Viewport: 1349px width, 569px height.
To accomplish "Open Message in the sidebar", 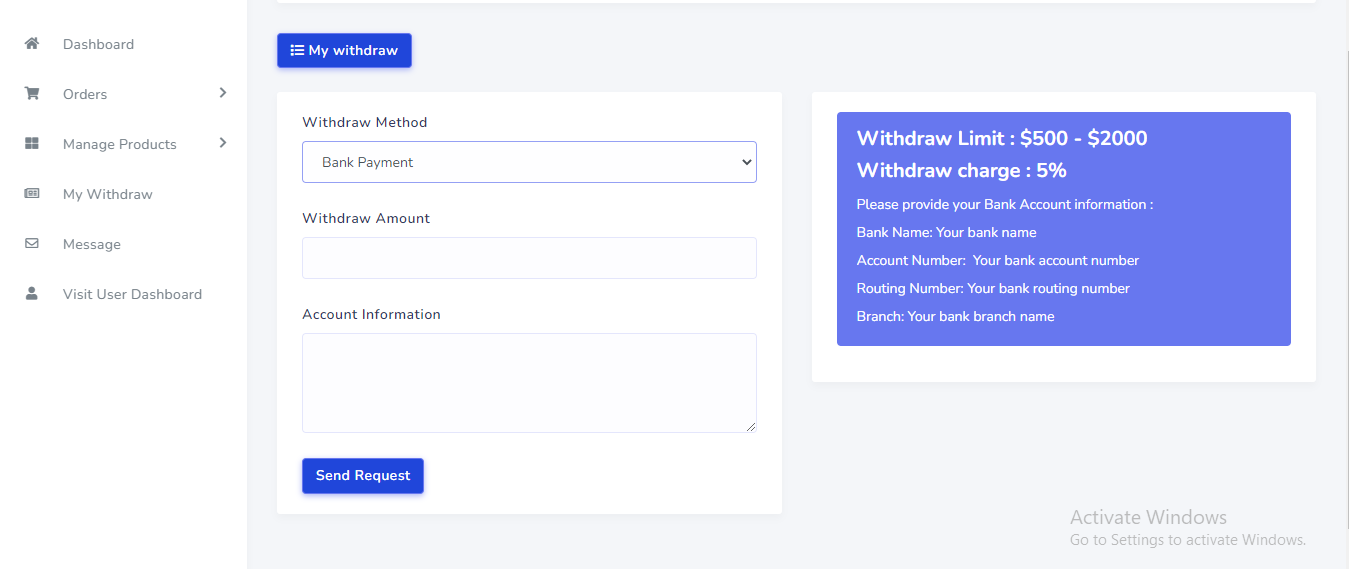I will 91,244.
